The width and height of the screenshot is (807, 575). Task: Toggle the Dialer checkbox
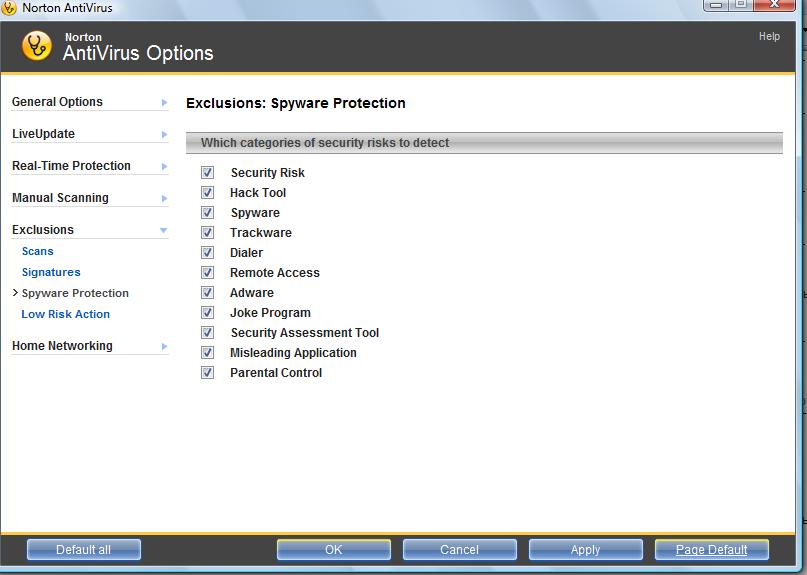pos(207,253)
